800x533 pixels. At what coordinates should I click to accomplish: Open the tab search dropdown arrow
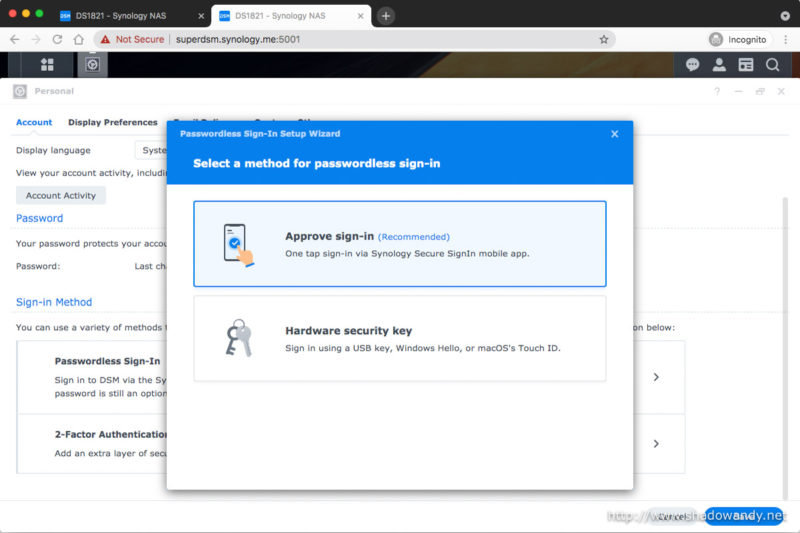tap(785, 16)
